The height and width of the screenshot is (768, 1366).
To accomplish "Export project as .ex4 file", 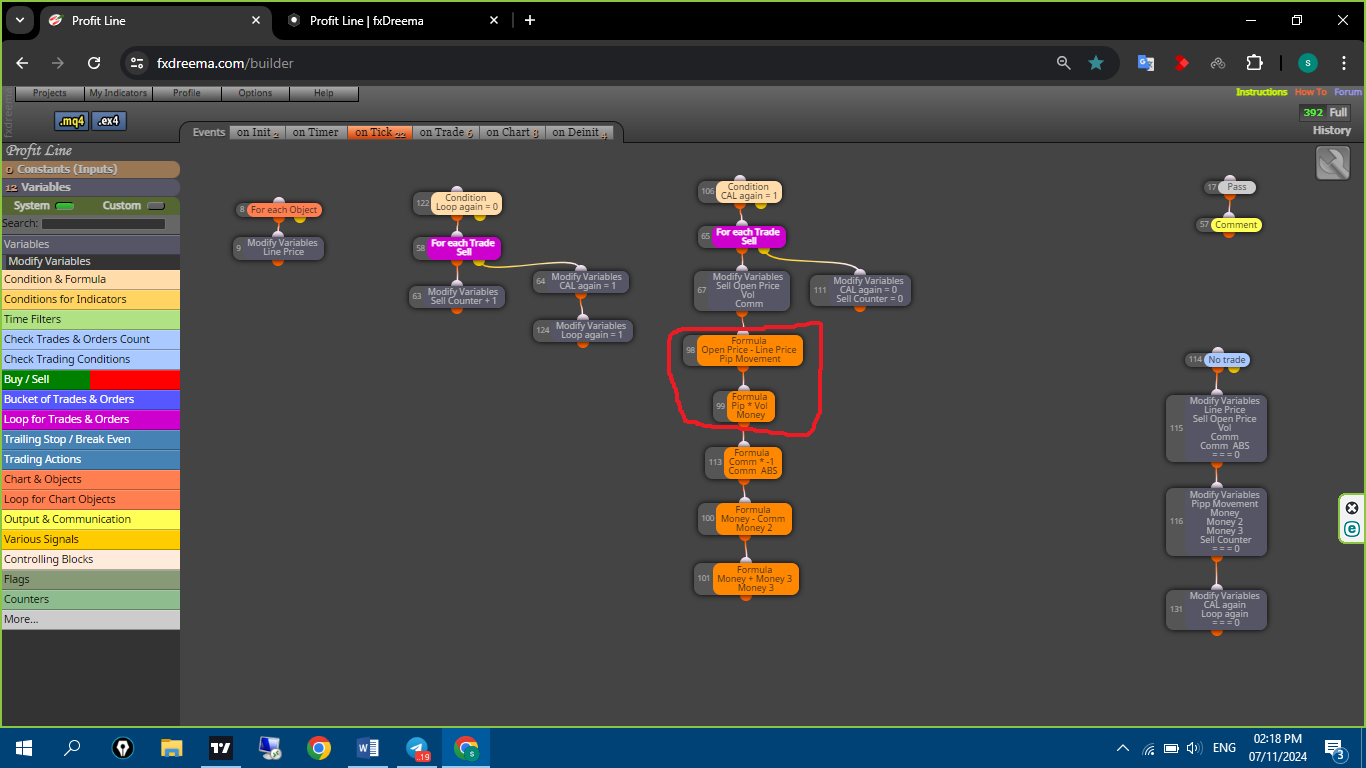I will coord(109,121).
